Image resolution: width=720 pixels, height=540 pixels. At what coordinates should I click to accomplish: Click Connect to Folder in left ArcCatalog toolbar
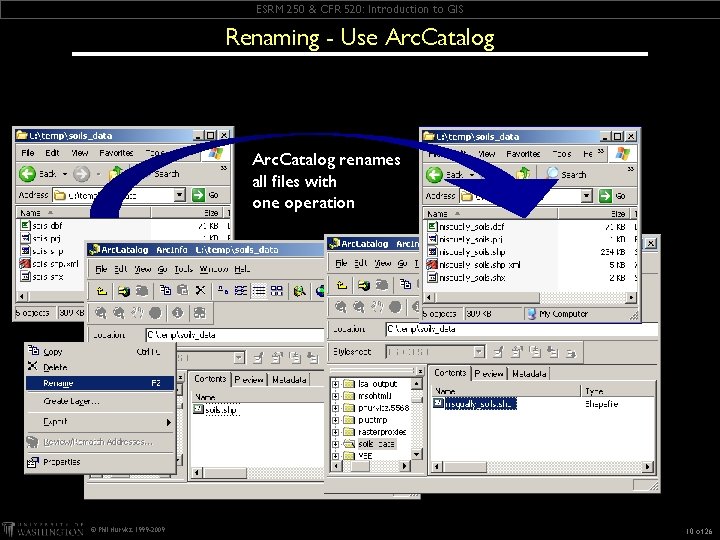[x=124, y=290]
